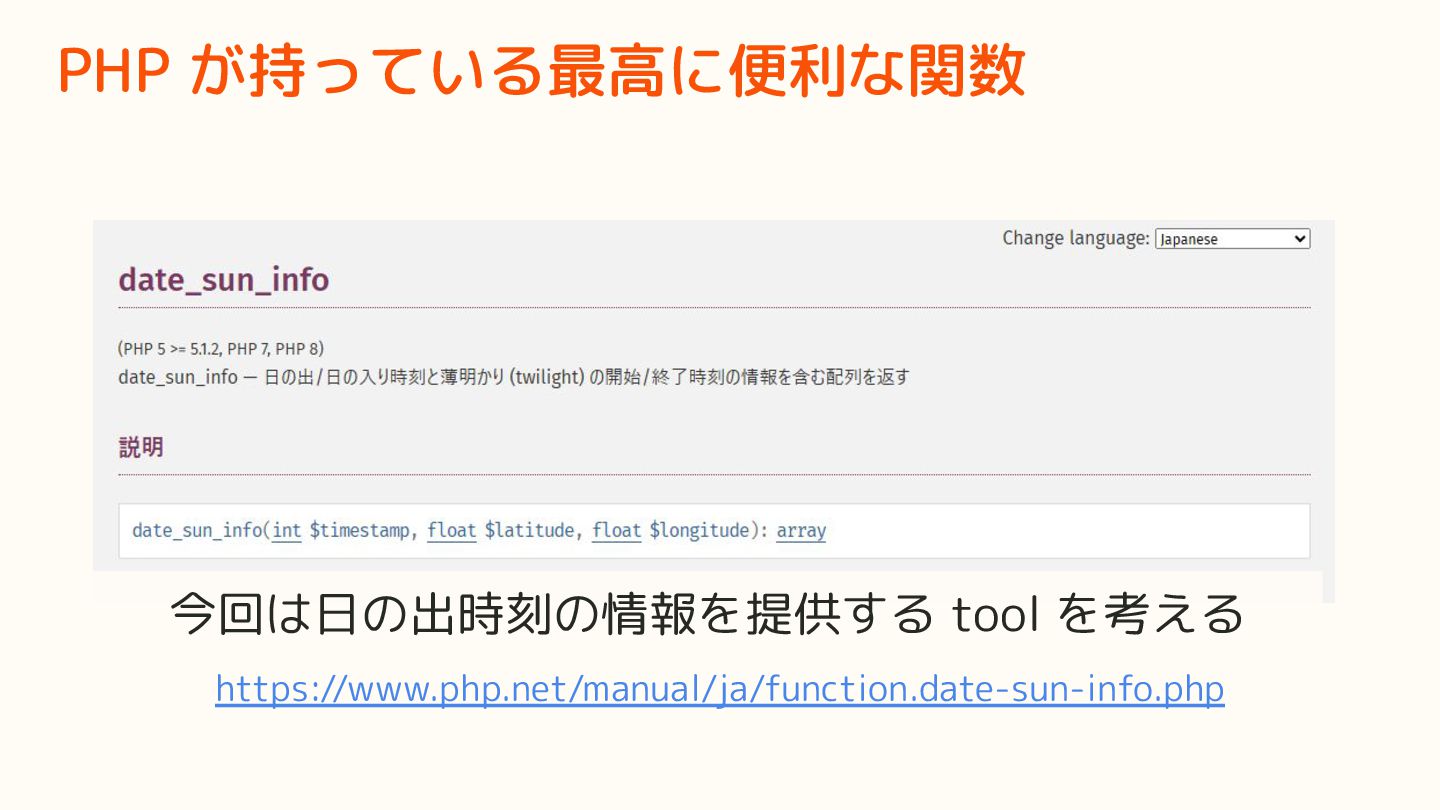Click the PHP version text '(PHP 5 >= 5.1.2, PHP 7, PHP 8)'

click(221, 349)
